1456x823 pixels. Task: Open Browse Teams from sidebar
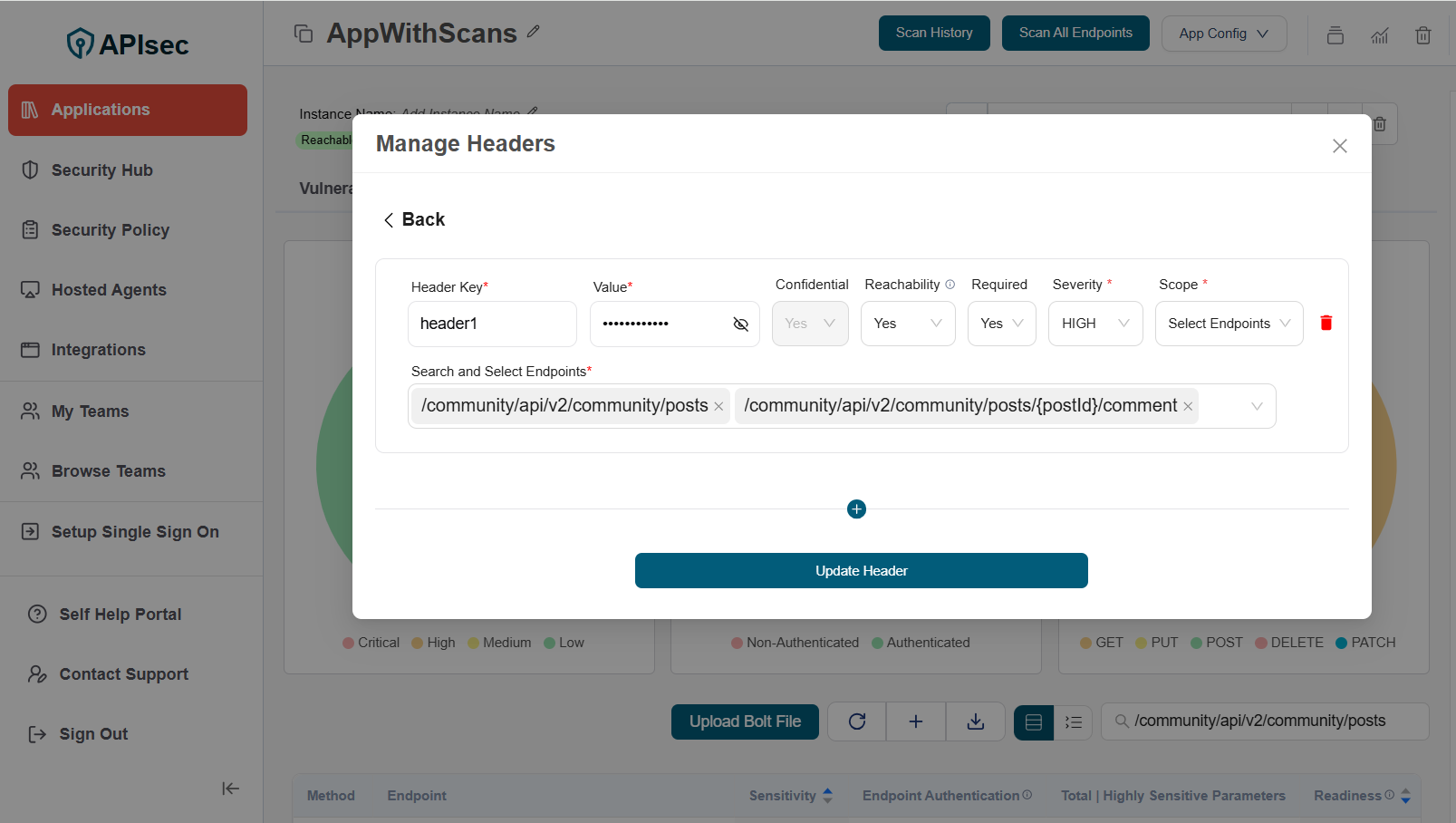(x=108, y=470)
